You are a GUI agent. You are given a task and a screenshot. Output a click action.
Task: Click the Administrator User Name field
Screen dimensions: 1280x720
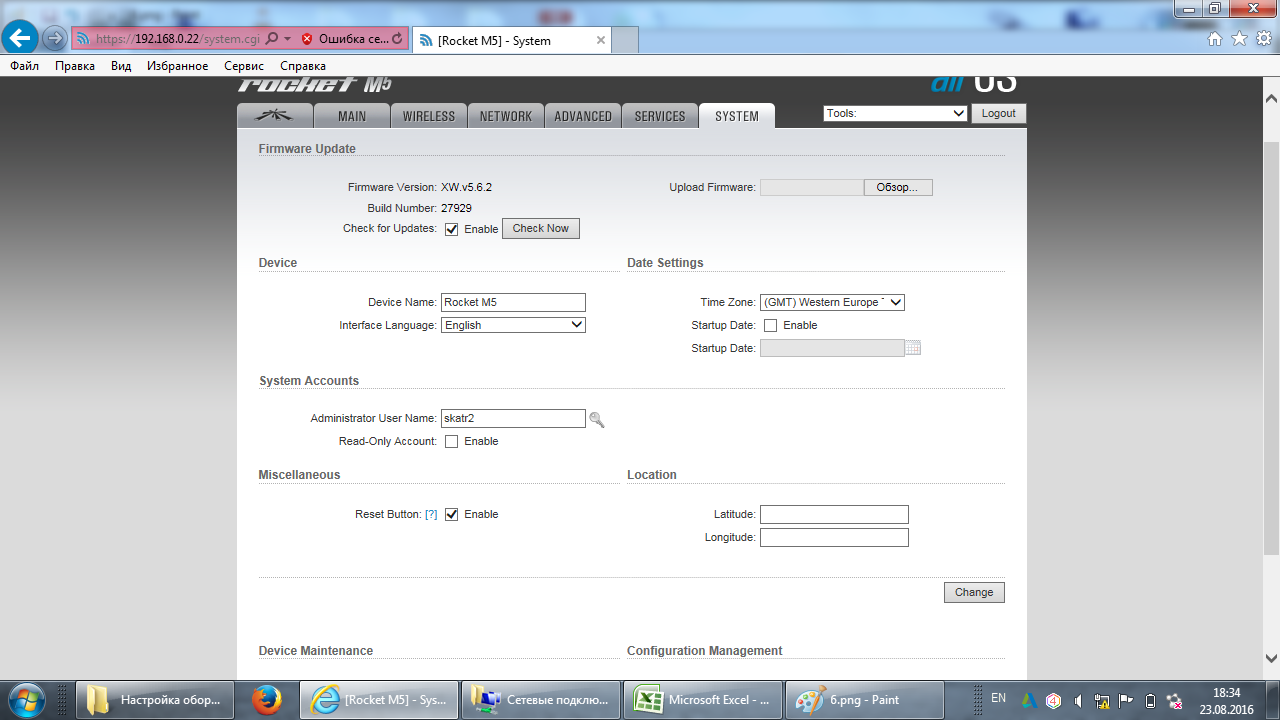tap(513, 418)
